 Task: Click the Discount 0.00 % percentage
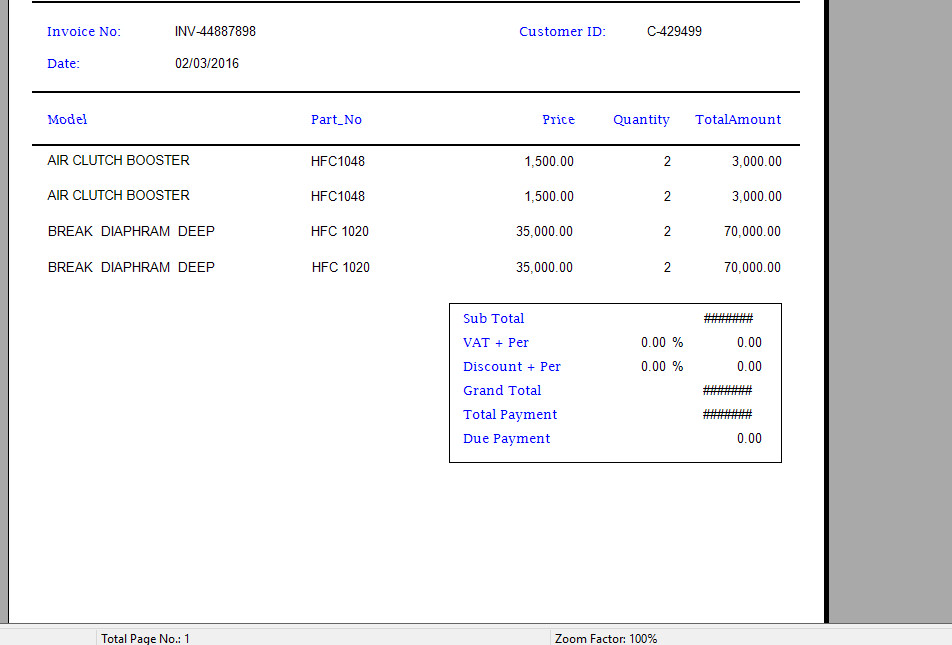click(662, 367)
